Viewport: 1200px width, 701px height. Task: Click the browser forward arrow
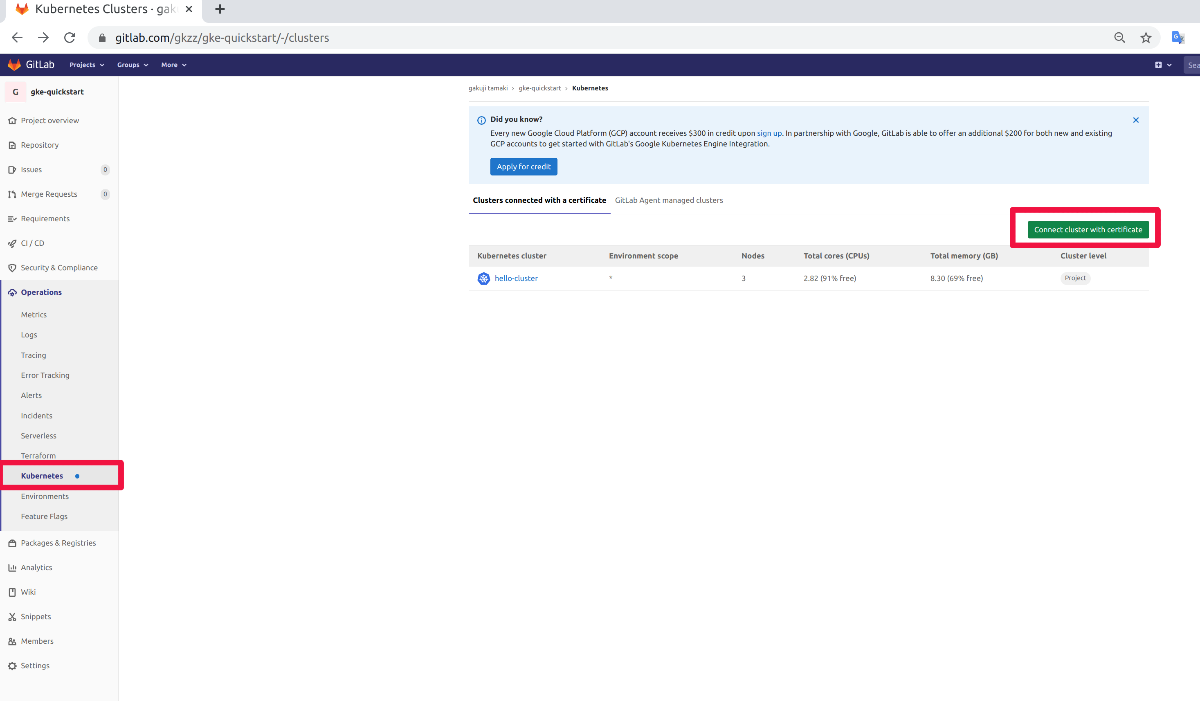[43, 37]
